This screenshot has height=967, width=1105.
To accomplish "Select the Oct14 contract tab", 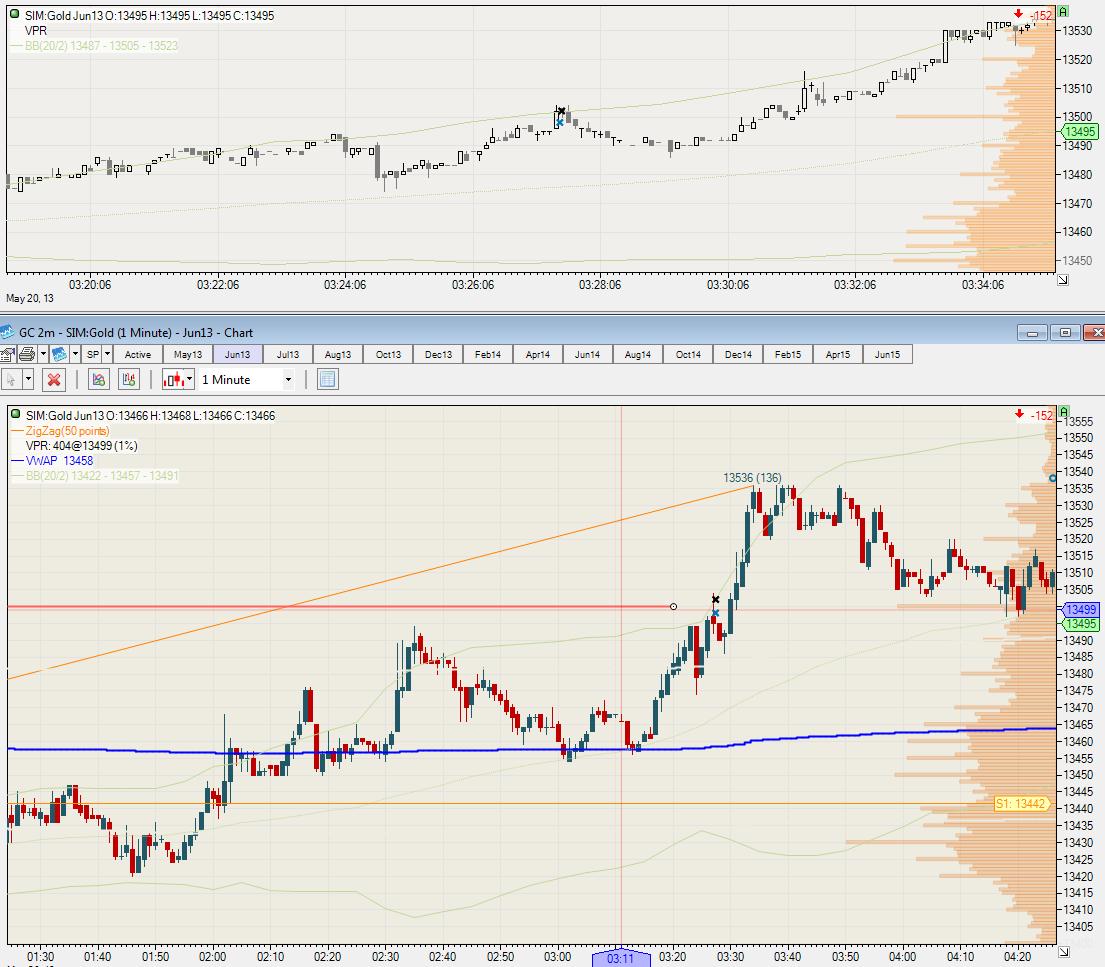I will pyautogui.click(x=688, y=354).
